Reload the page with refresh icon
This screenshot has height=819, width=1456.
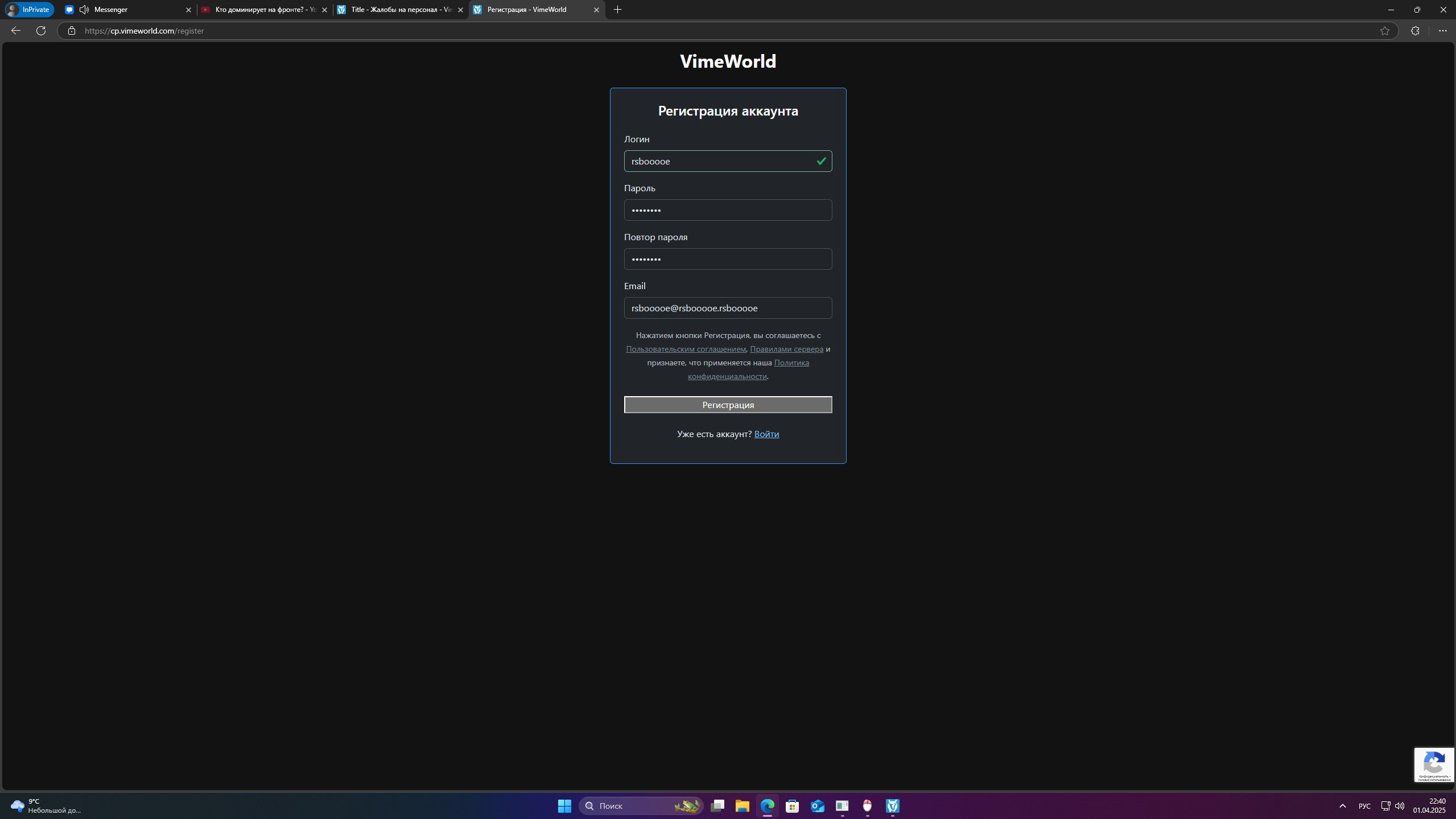(41, 31)
